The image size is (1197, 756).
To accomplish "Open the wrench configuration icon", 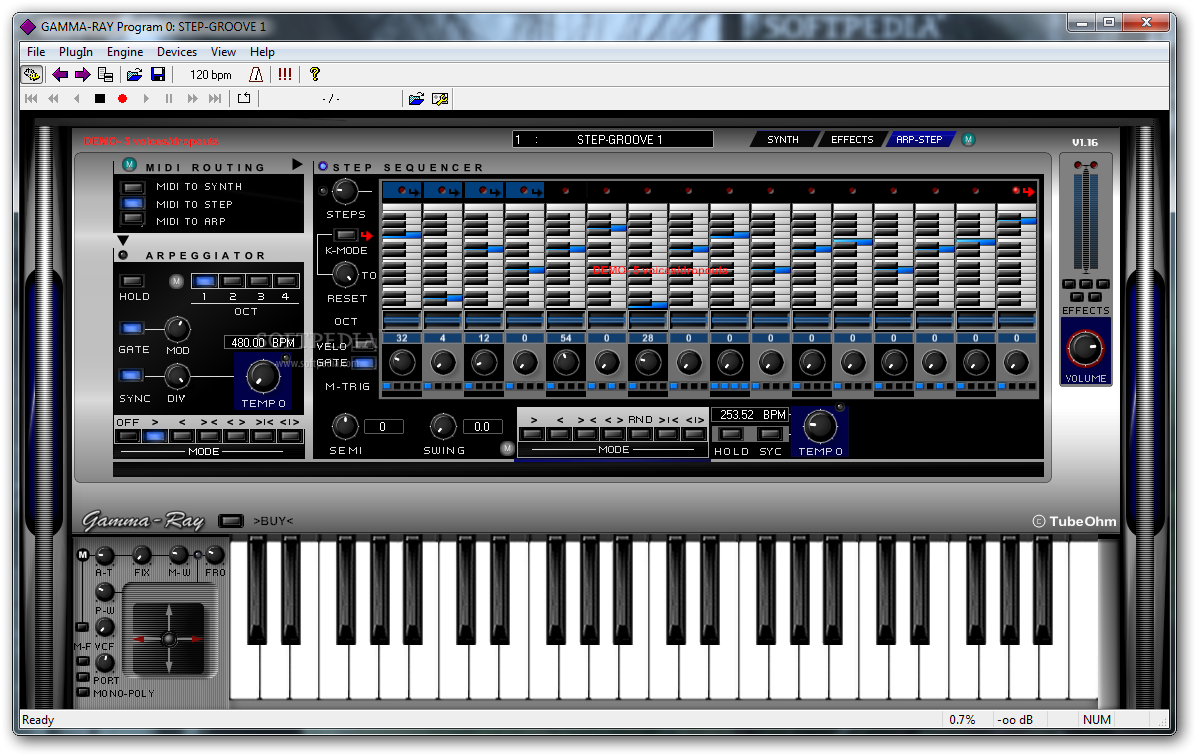I will point(440,99).
